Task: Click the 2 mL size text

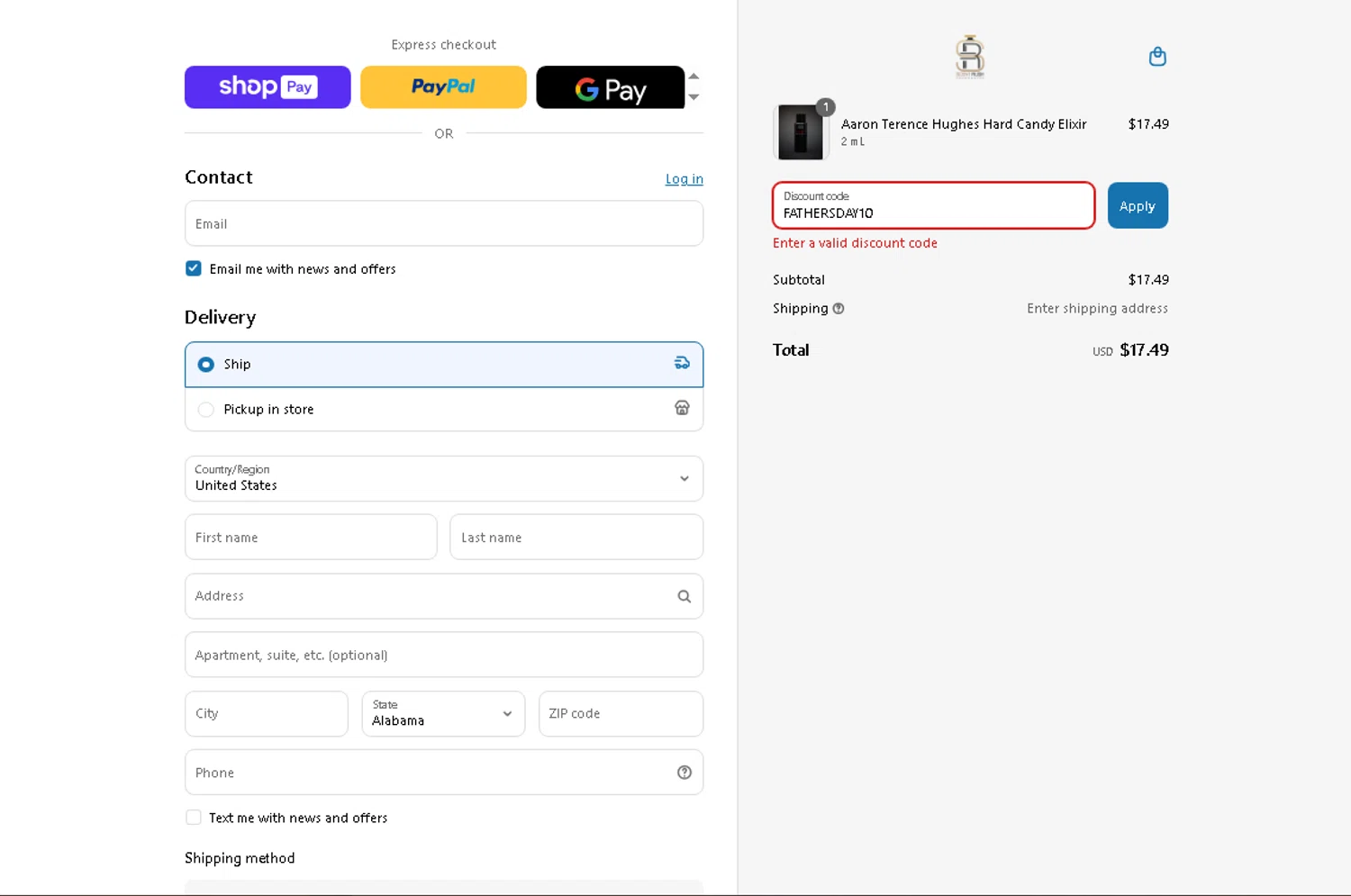Action: tap(852, 141)
